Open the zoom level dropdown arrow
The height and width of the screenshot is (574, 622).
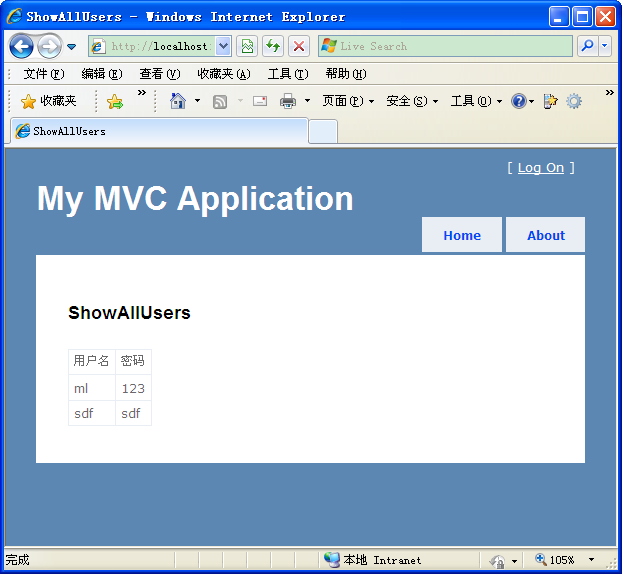(x=591, y=560)
